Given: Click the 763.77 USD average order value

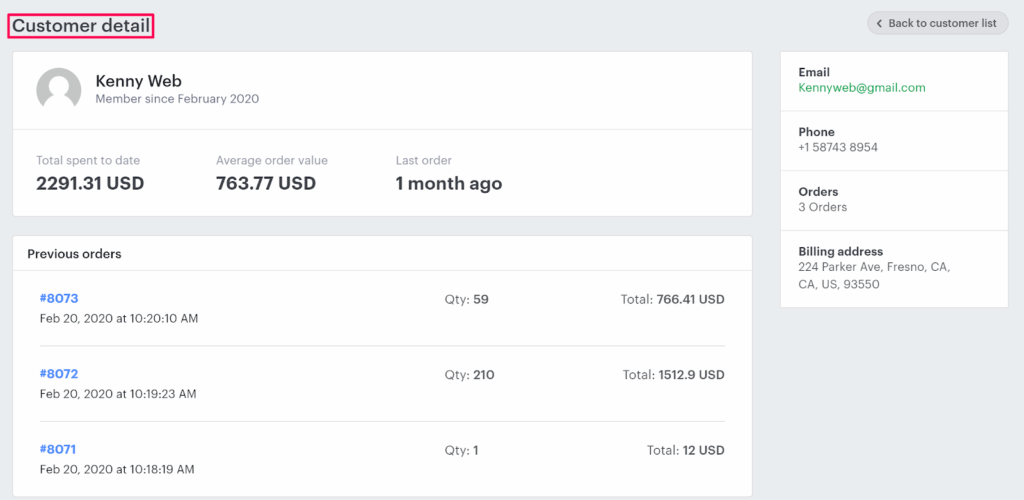Looking at the screenshot, I should click(x=266, y=183).
